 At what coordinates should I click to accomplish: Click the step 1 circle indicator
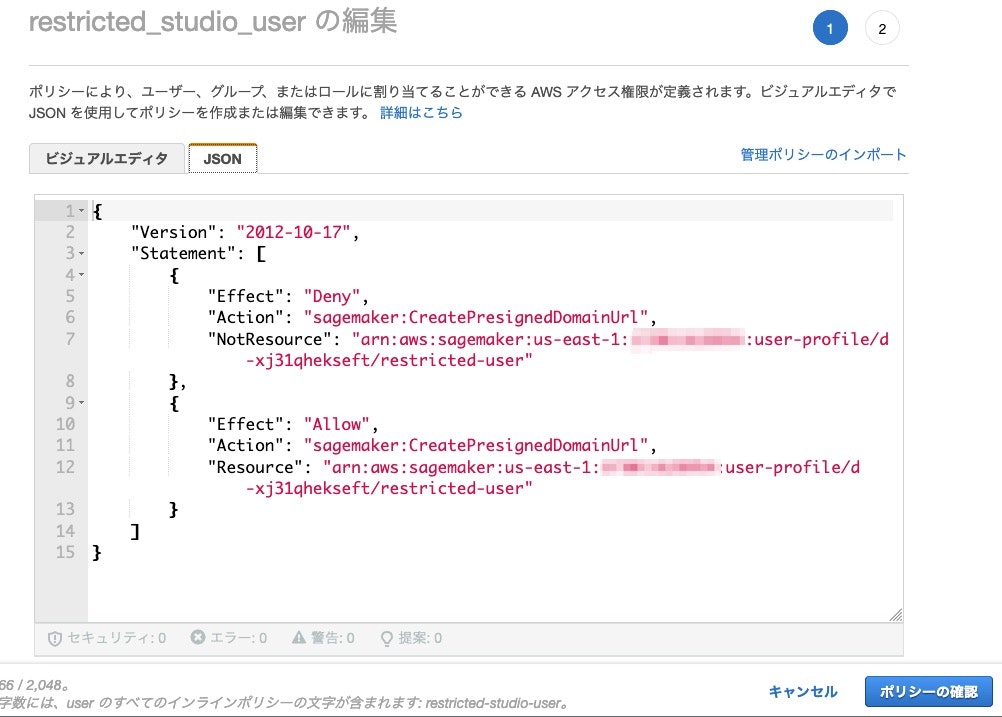click(x=829, y=28)
